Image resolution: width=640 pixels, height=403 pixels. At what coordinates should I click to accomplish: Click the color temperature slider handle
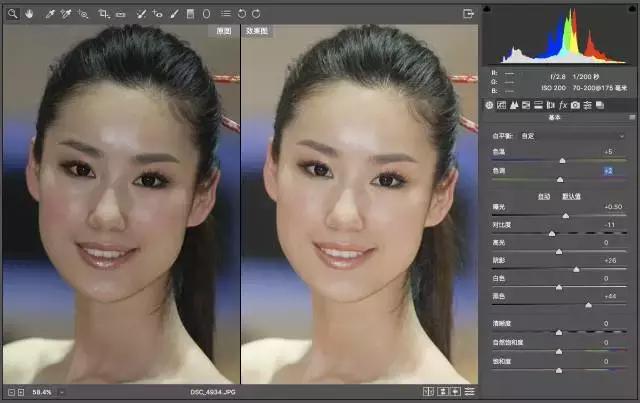(562, 161)
